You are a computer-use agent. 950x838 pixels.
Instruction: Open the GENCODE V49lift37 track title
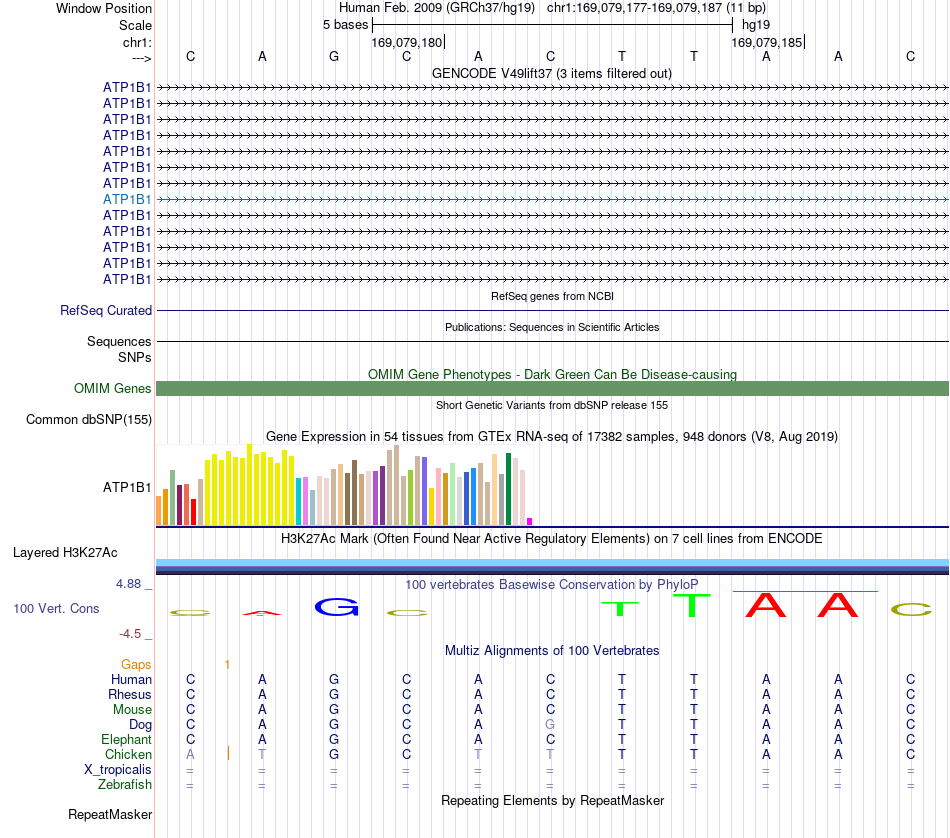tap(551, 73)
